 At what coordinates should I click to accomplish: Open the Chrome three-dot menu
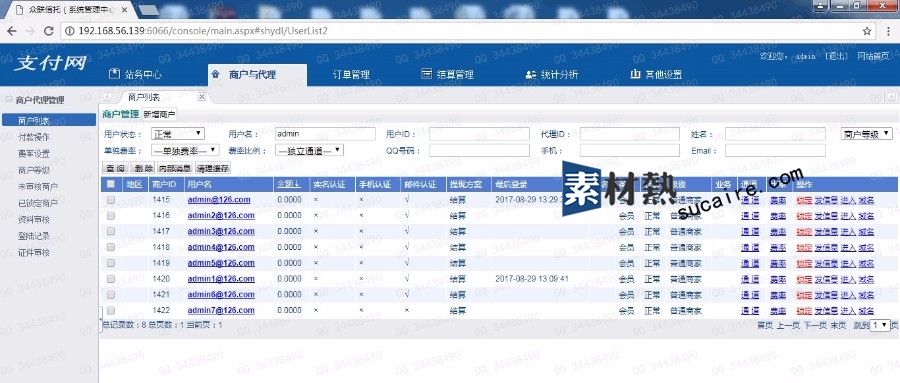click(x=889, y=31)
